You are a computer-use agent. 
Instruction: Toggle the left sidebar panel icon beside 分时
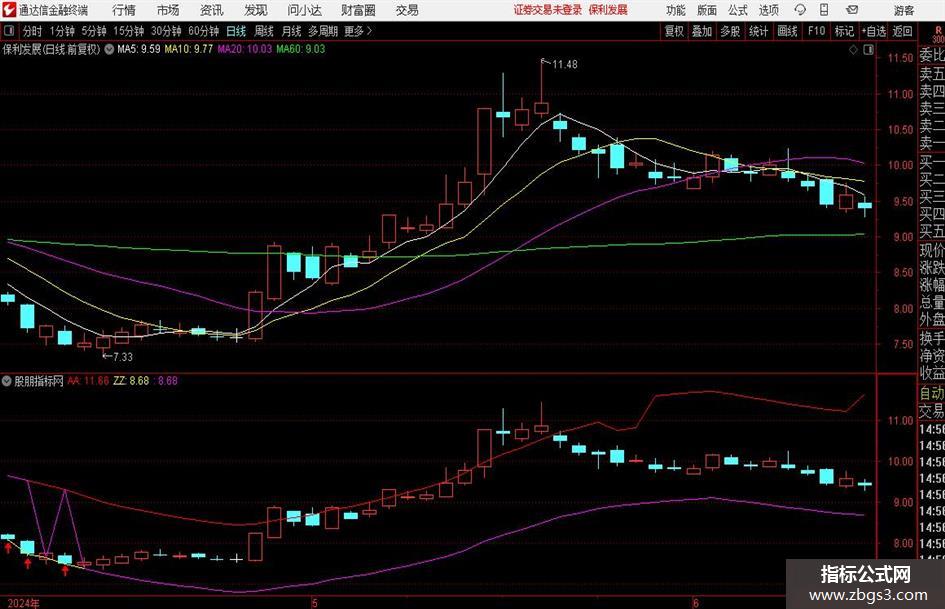9,31
